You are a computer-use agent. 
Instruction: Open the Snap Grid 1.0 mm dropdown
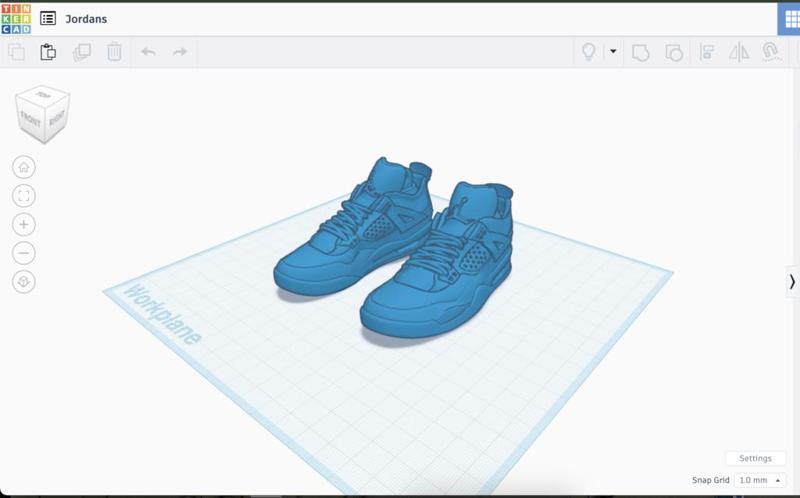pos(759,480)
